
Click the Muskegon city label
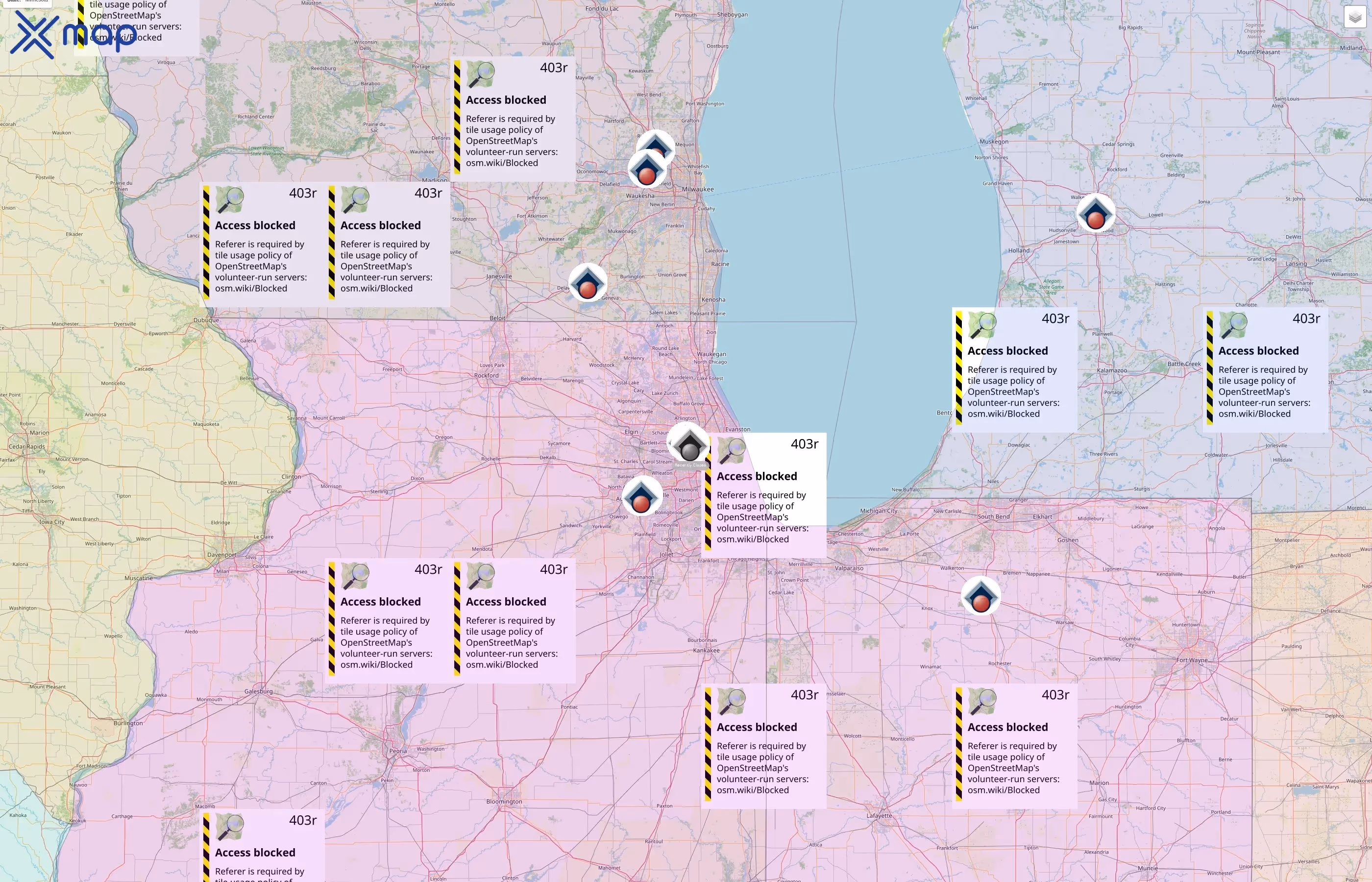[994, 142]
